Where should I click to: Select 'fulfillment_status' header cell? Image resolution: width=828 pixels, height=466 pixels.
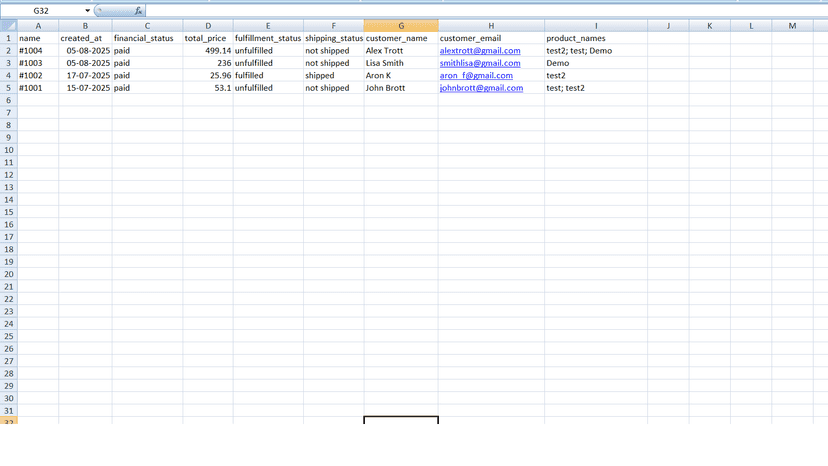click(268, 38)
